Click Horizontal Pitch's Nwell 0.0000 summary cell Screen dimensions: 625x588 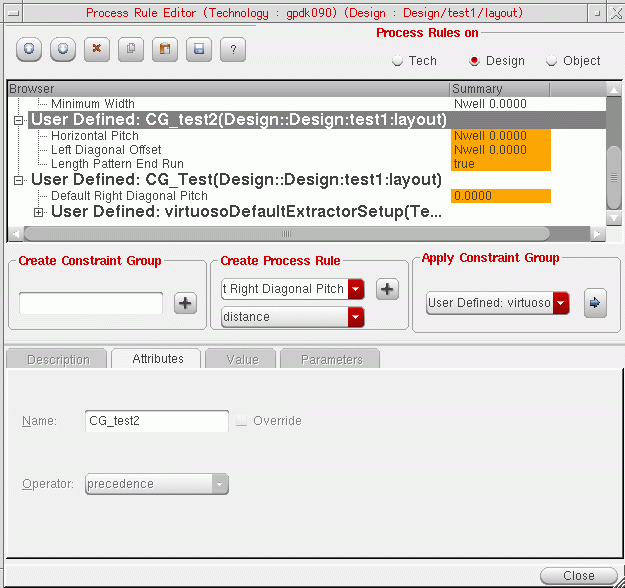(x=501, y=136)
